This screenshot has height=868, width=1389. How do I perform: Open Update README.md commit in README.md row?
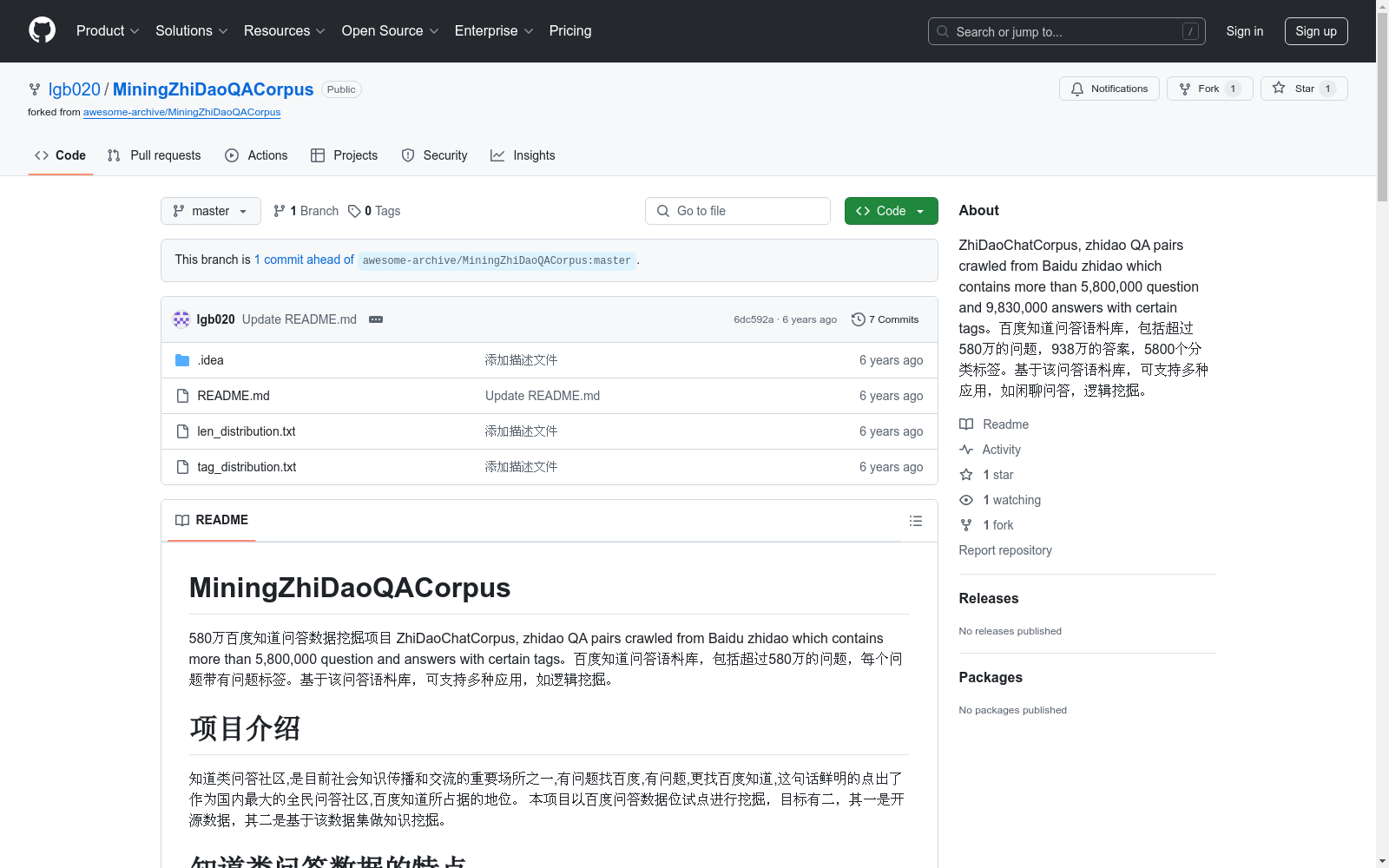pyautogui.click(x=543, y=396)
